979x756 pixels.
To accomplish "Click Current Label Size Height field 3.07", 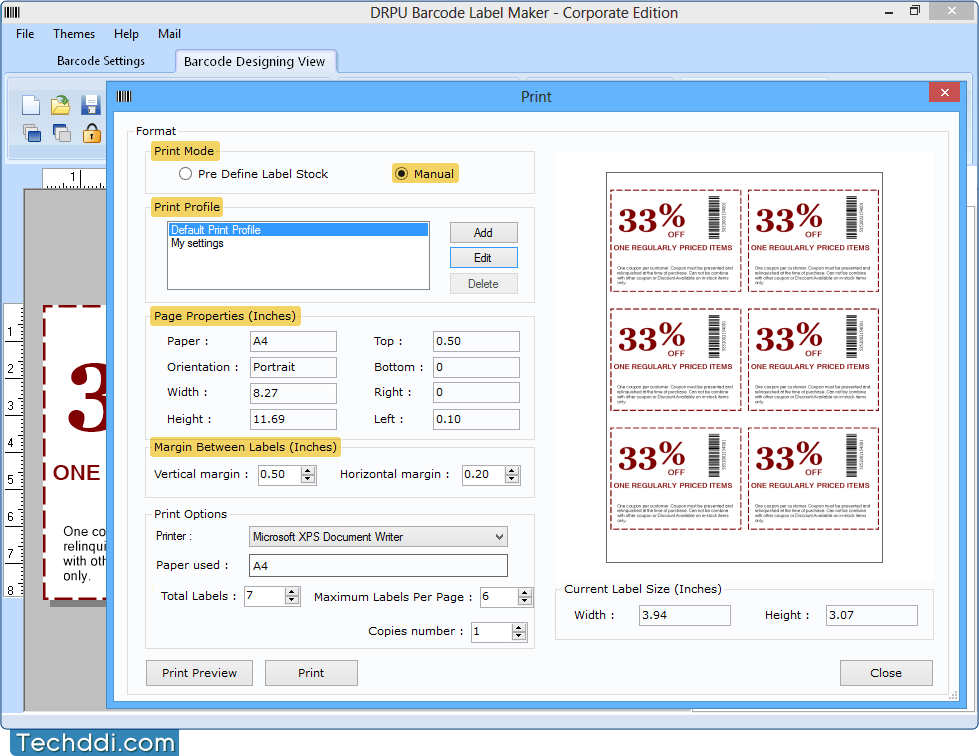I will pos(872,615).
